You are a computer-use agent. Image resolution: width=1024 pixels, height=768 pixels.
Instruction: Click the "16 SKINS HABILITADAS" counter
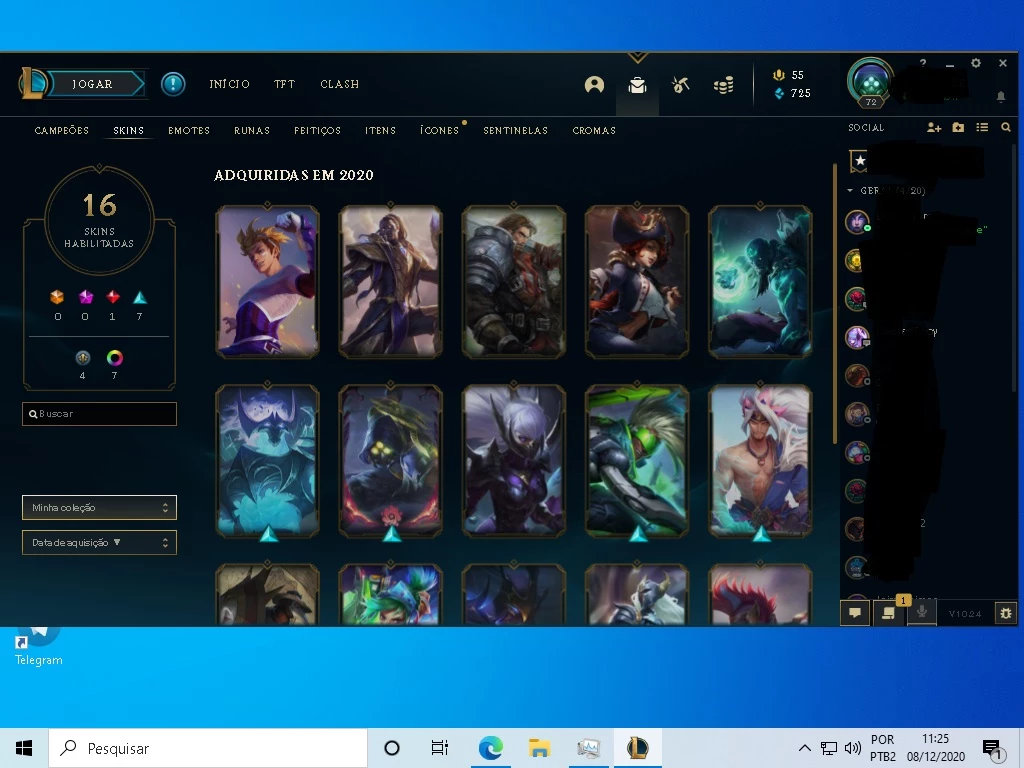(x=99, y=220)
